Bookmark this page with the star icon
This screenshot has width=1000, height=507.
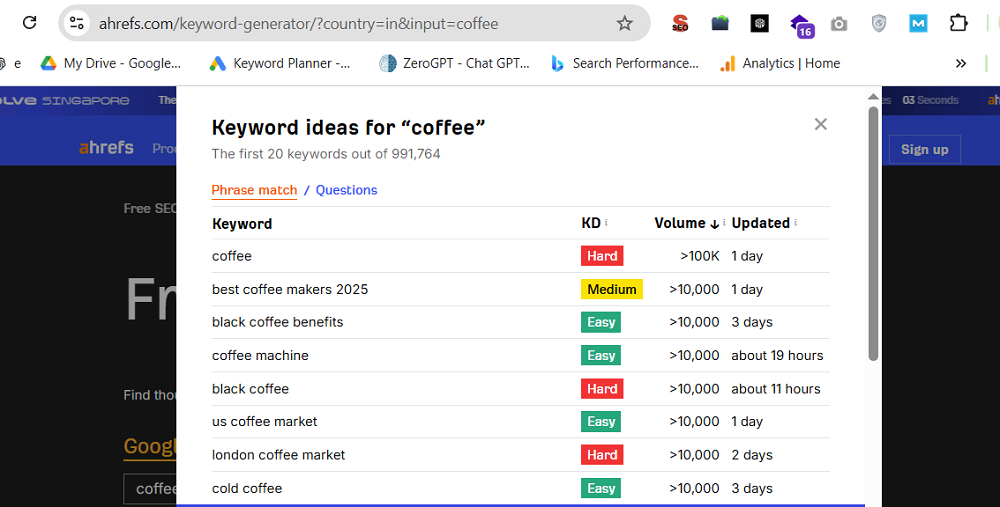tap(624, 24)
